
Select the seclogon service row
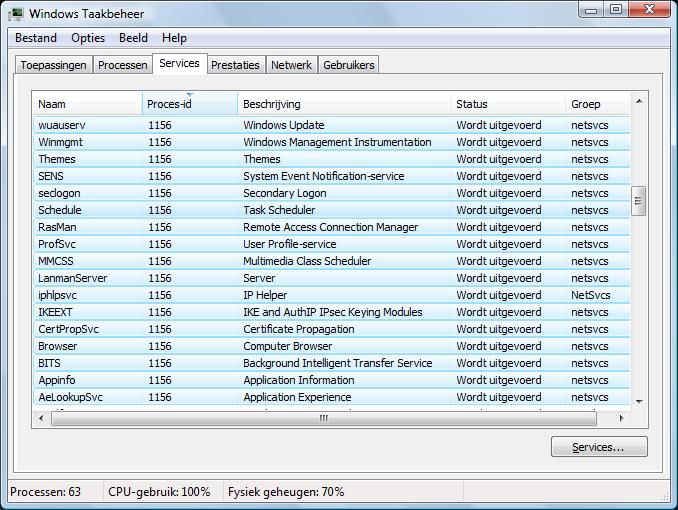pyautogui.click(x=332, y=193)
